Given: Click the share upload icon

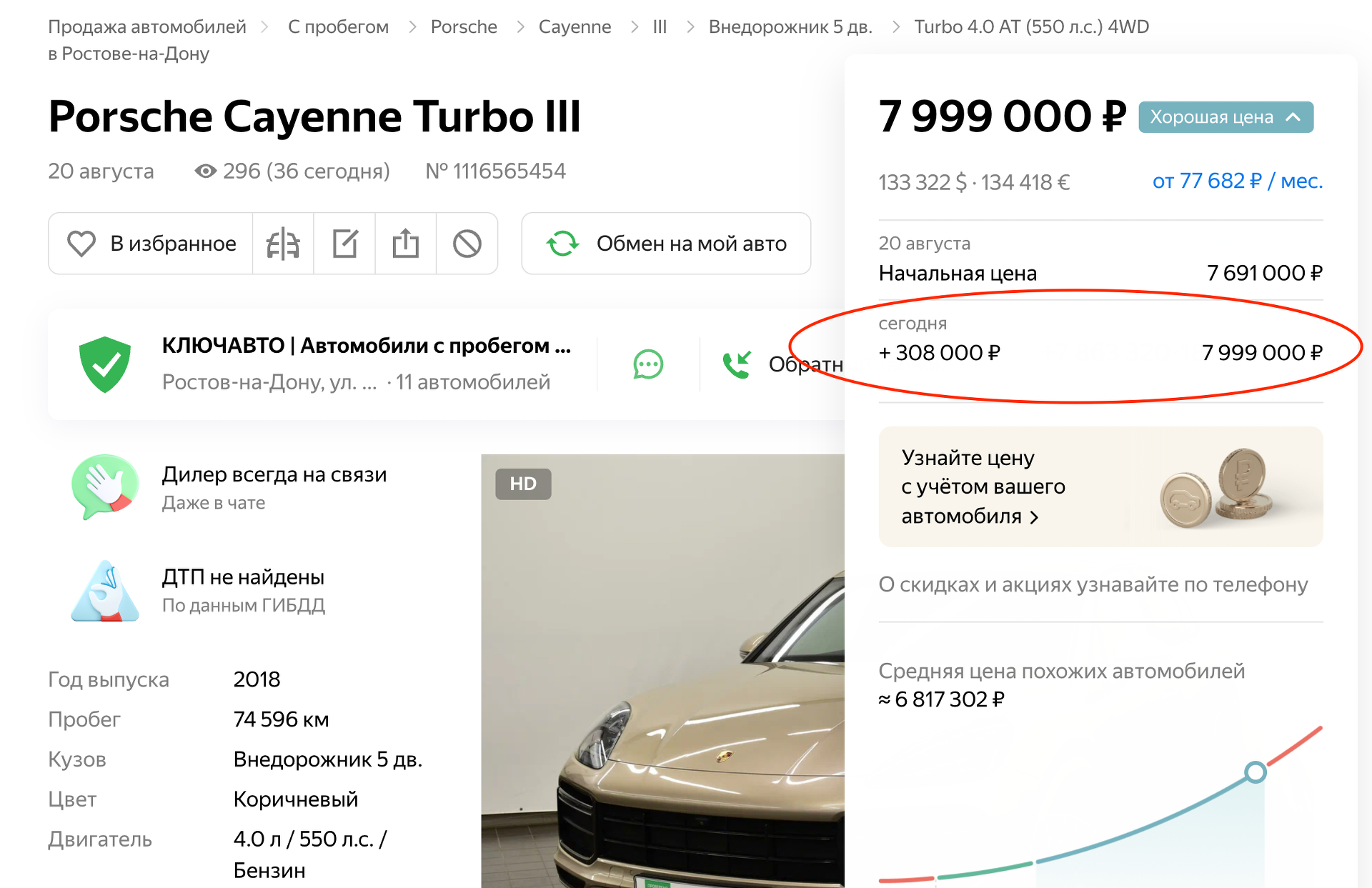Looking at the screenshot, I should click(405, 244).
